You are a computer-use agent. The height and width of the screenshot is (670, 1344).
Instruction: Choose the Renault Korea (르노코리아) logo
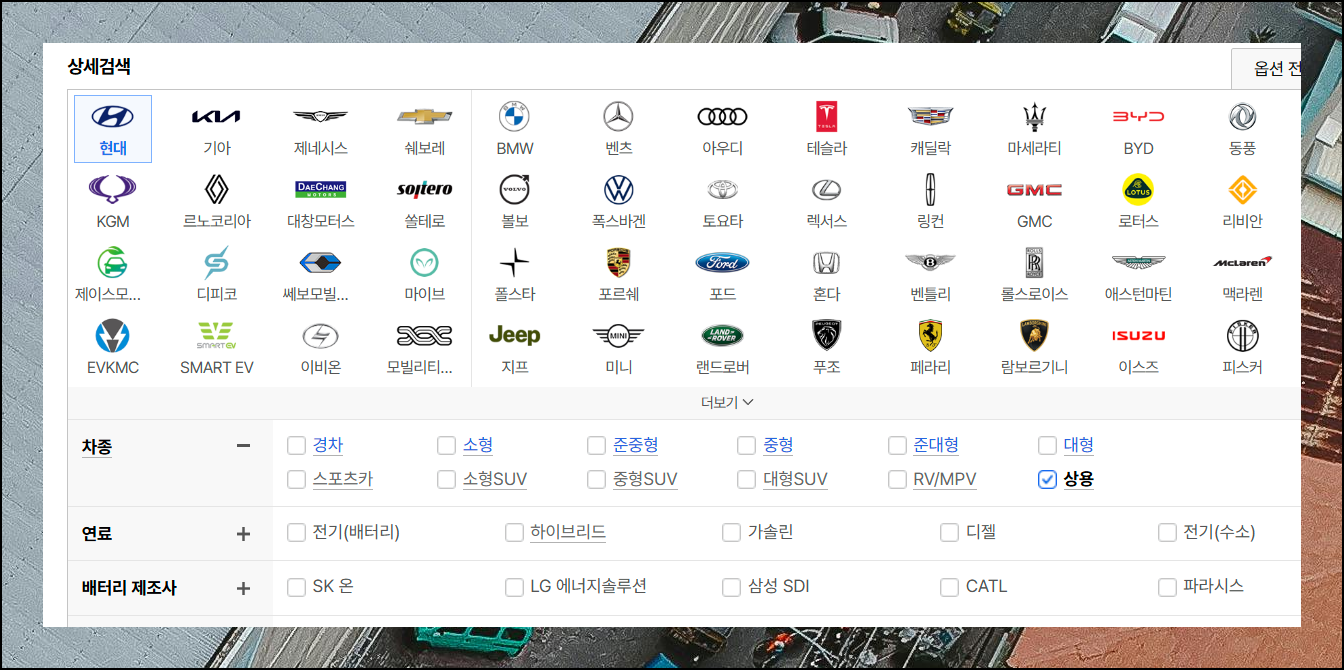[x=216, y=190]
